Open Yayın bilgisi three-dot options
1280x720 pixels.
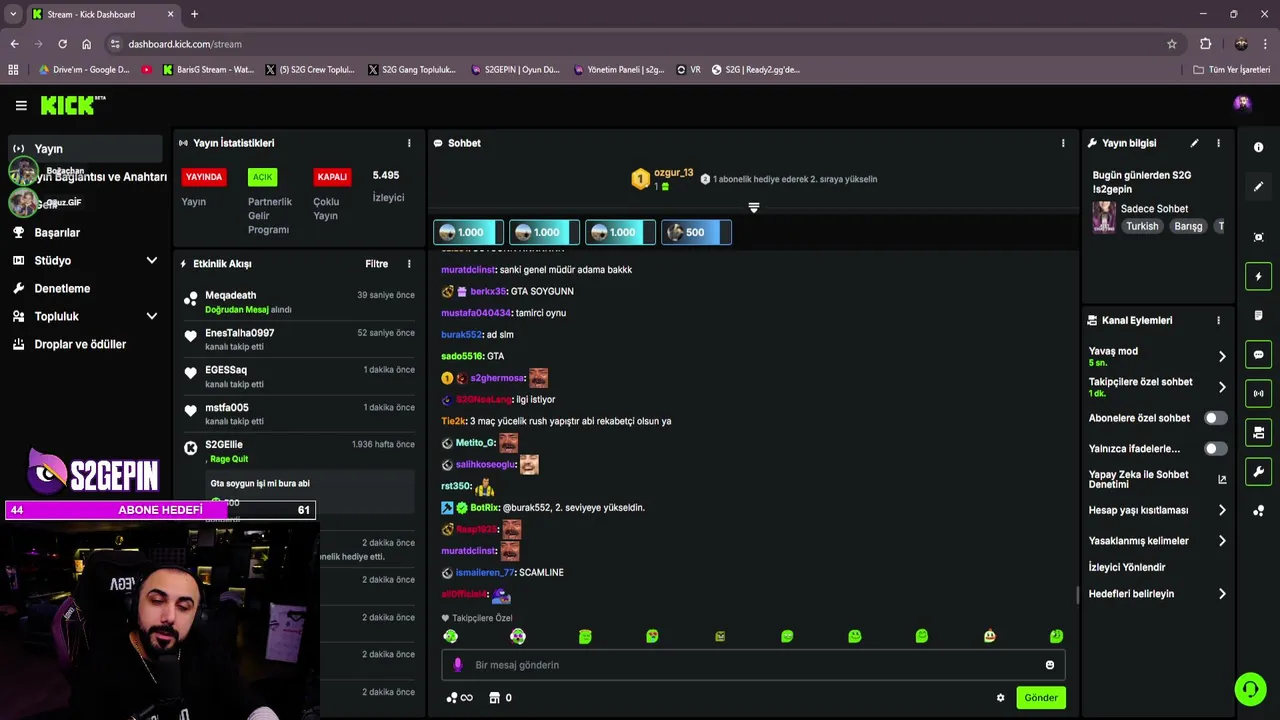(1218, 143)
